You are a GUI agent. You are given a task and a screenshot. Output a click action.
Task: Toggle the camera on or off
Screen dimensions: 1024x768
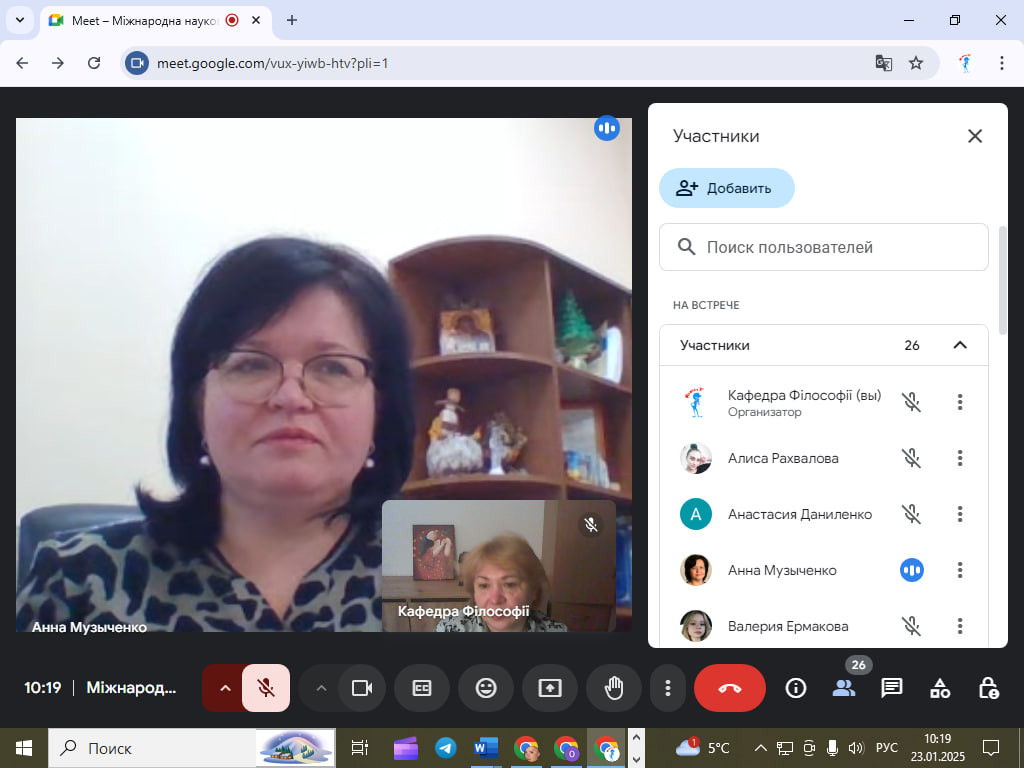point(362,688)
